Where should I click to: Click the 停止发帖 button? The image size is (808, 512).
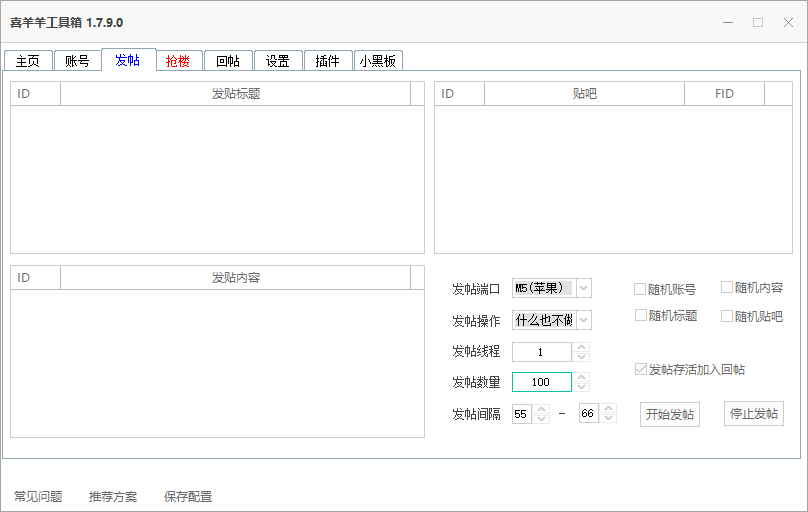[x=753, y=414]
